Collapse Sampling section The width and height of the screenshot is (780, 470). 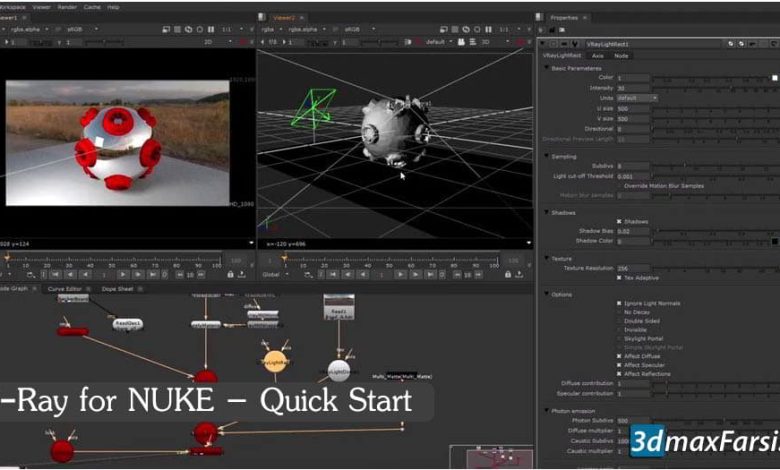[x=547, y=157]
